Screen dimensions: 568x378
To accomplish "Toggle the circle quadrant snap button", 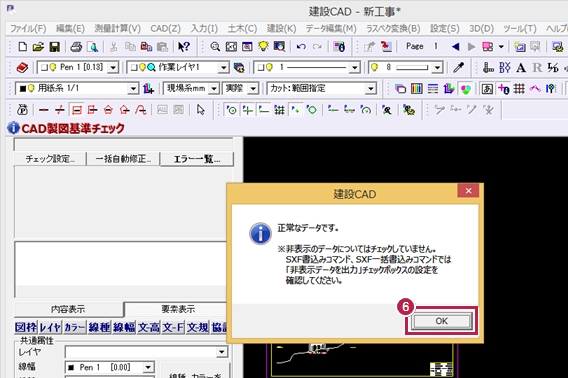I will [x=312, y=110].
